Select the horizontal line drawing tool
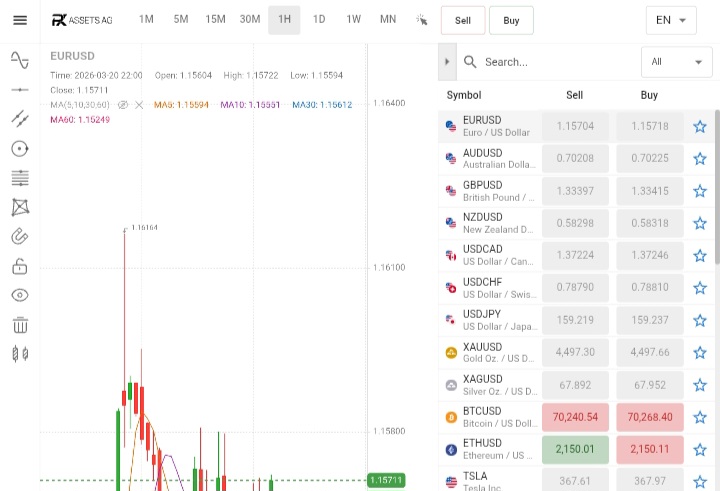This screenshot has height=491, width=720. (x=20, y=90)
